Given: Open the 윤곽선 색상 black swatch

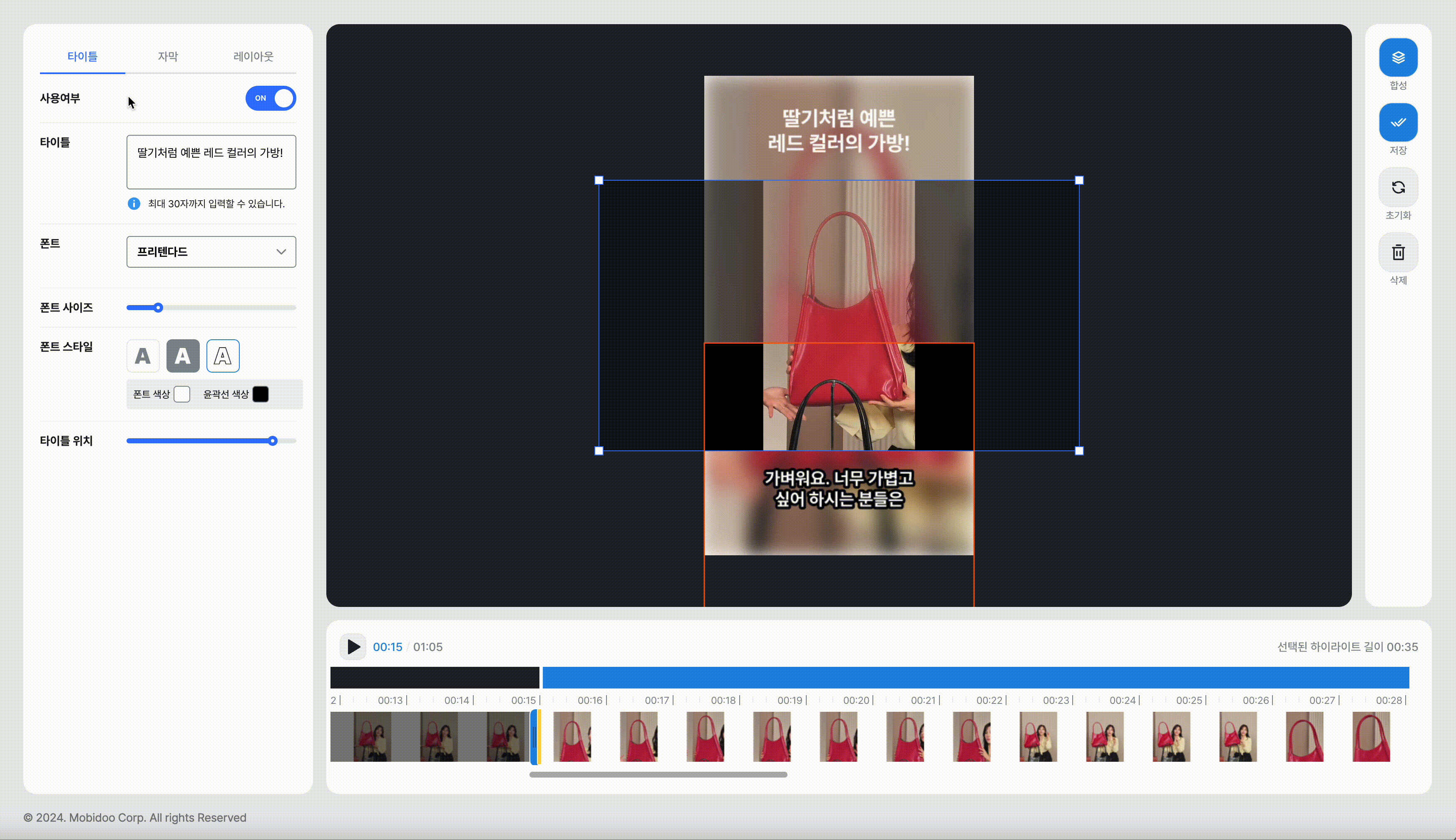Looking at the screenshot, I should [261, 394].
